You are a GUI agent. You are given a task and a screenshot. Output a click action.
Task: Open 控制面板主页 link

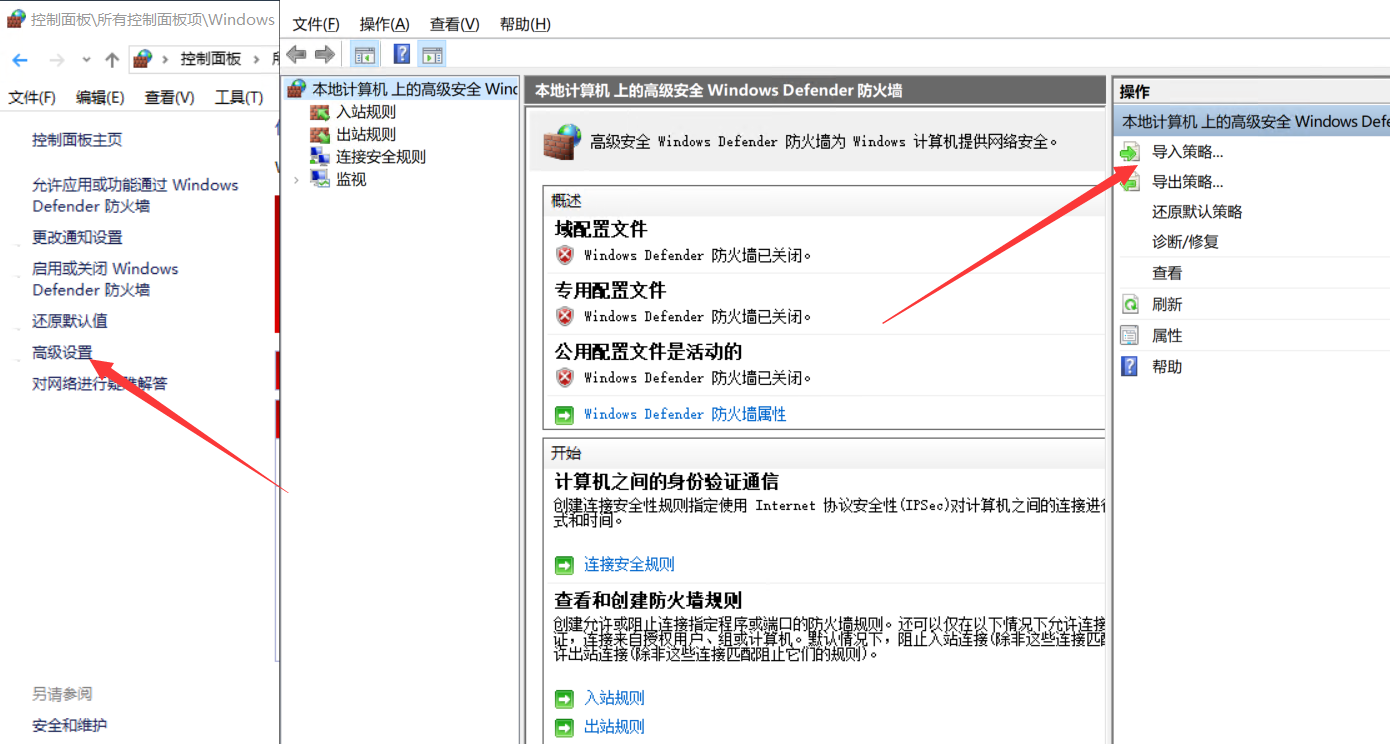coord(77,140)
